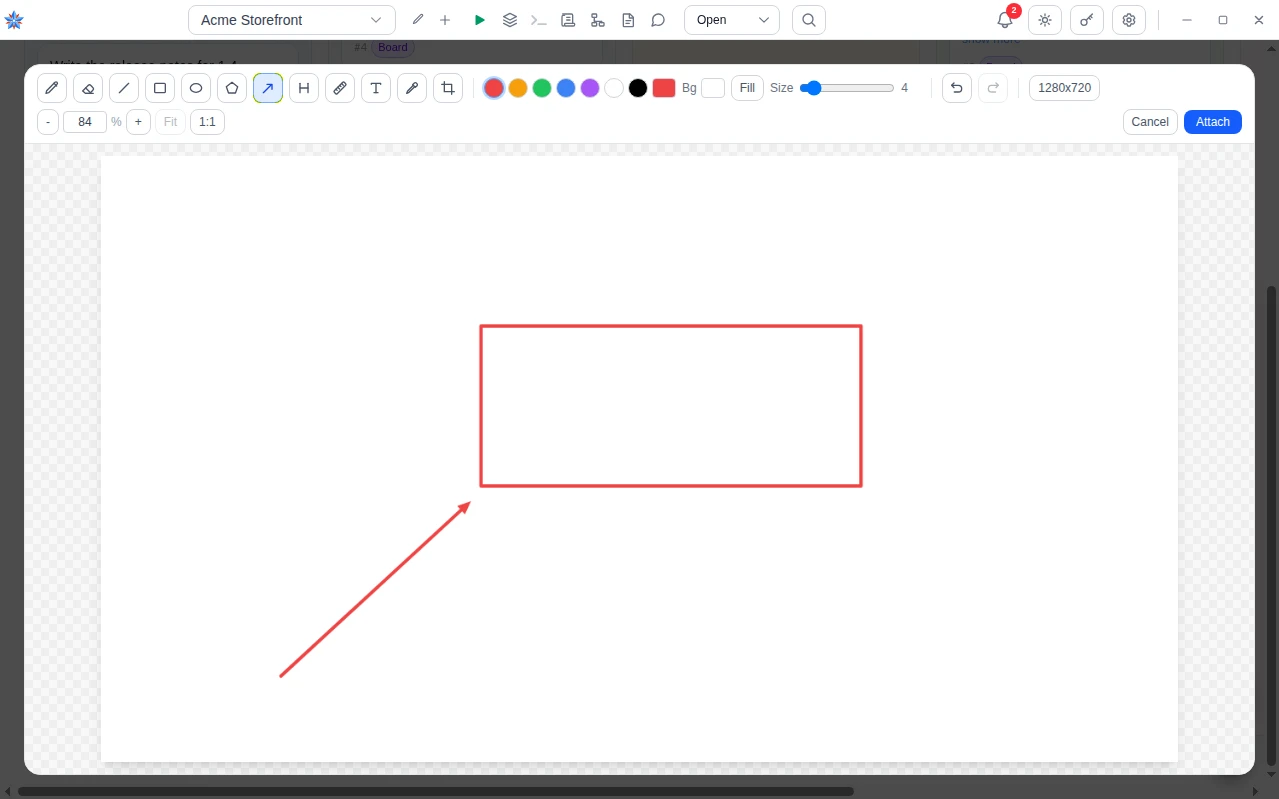Click Cancel in the image editor
Screen dimensions: 1279x799
click(x=1150, y=122)
